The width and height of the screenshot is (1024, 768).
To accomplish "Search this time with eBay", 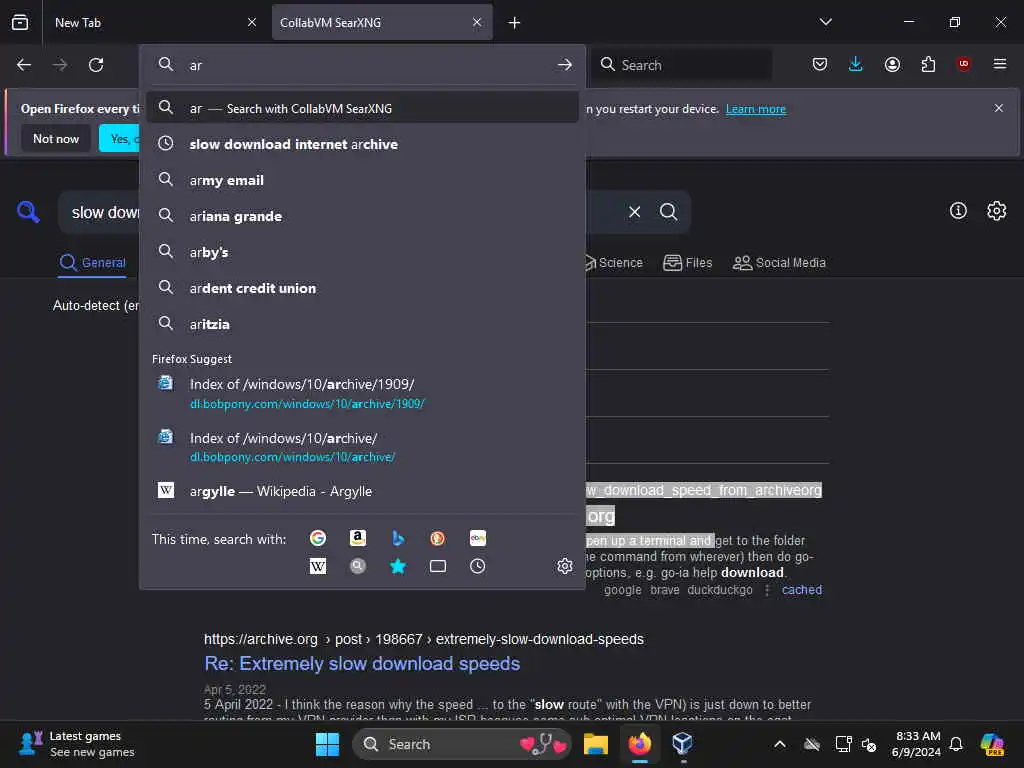I will 477,538.
